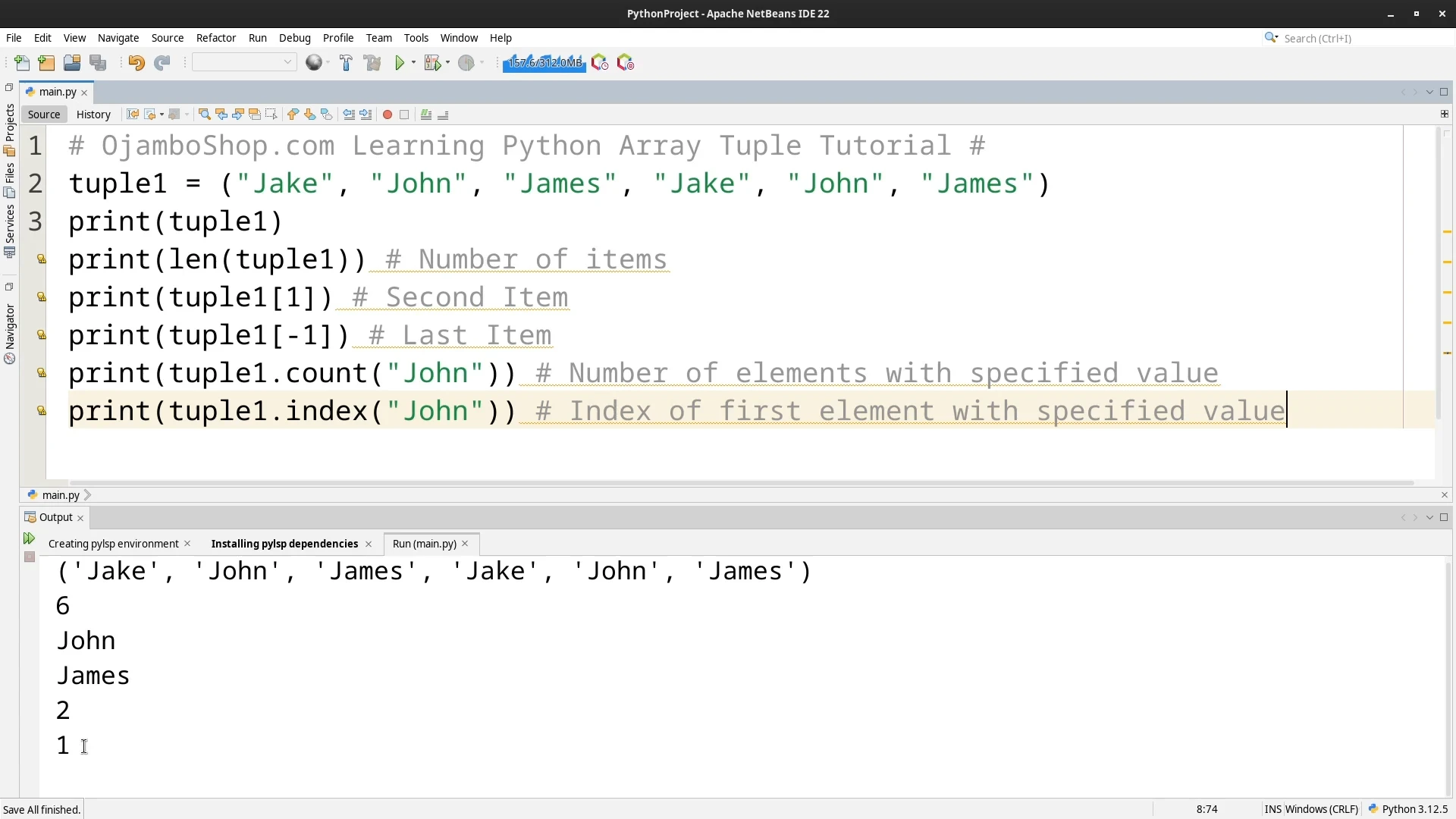1456x819 pixels.
Task: Jump to Previous Bookmark icon
Action: click(293, 115)
